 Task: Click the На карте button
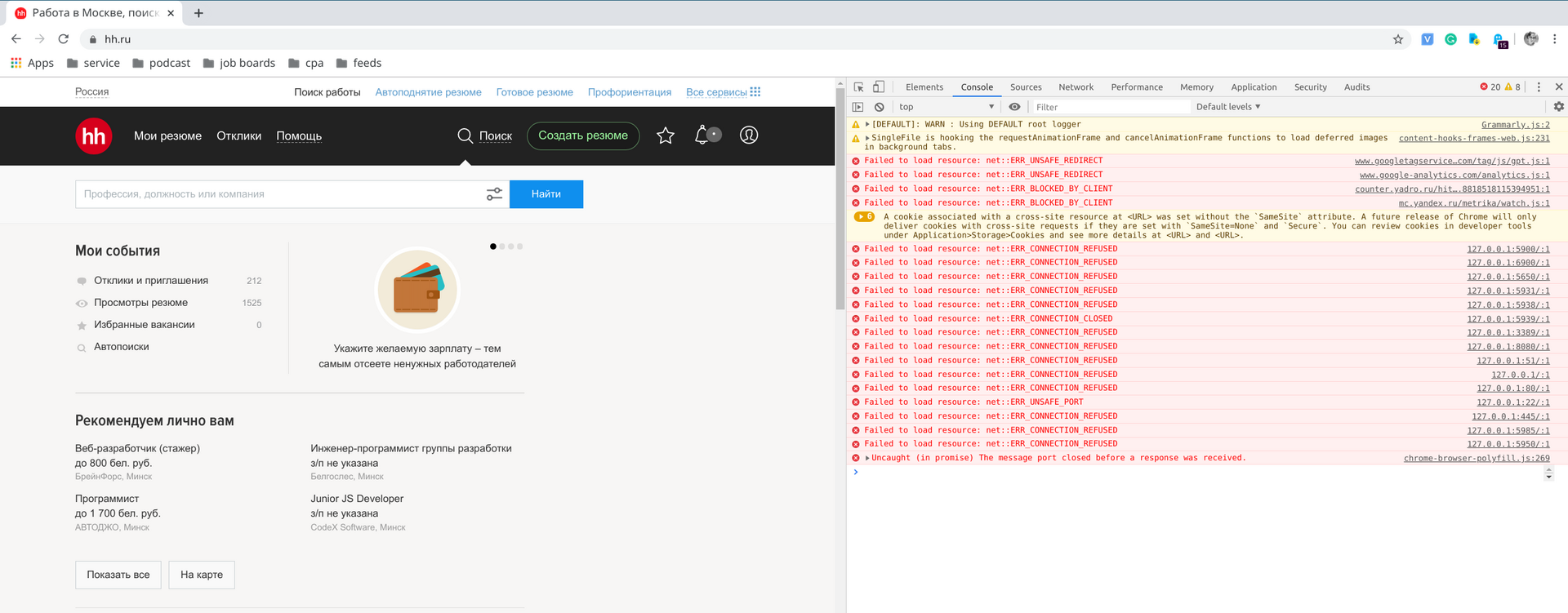(202, 575)
